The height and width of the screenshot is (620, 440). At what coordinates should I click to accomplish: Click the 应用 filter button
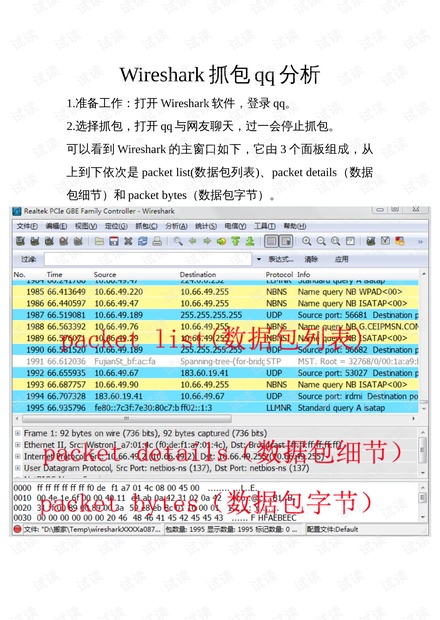click(x=341, y=259)
